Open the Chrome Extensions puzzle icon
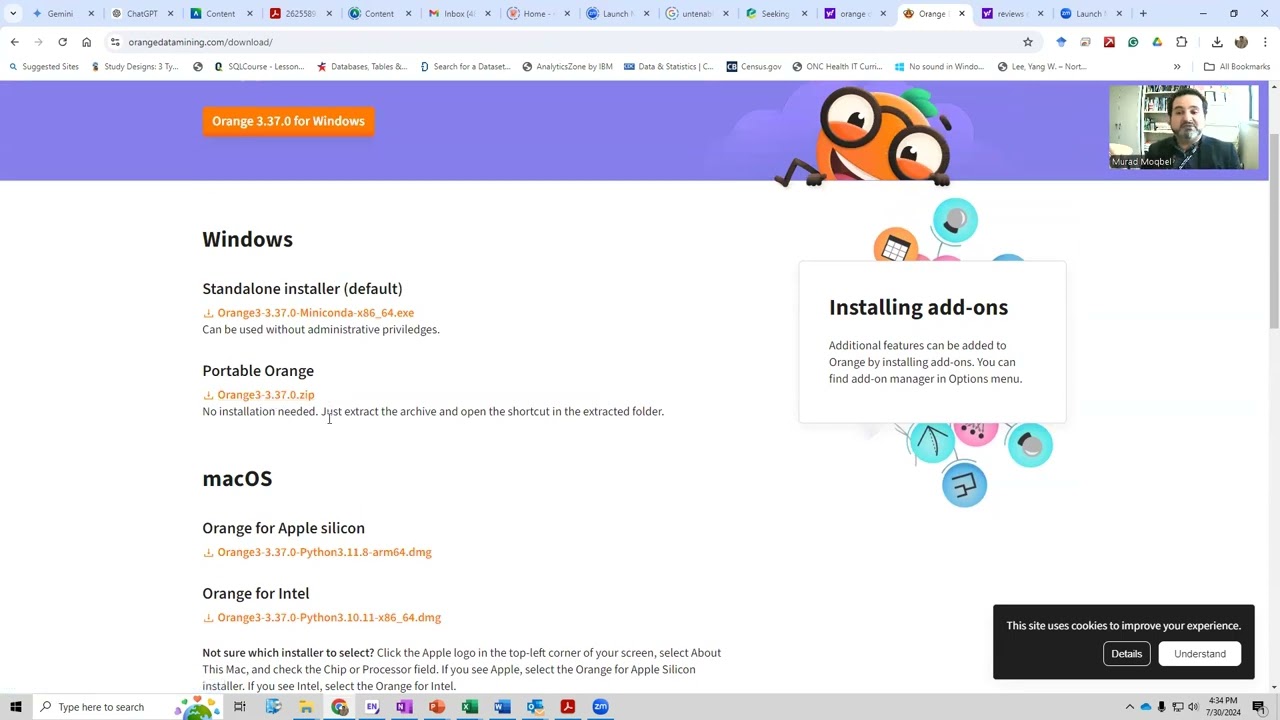Viewport: 1280px width, 720px height. 1181,42
